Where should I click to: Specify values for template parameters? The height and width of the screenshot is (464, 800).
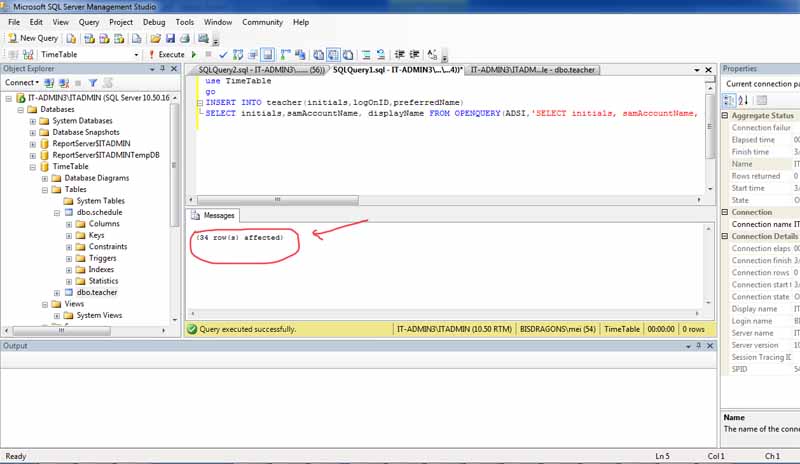[x=432, y=54]
